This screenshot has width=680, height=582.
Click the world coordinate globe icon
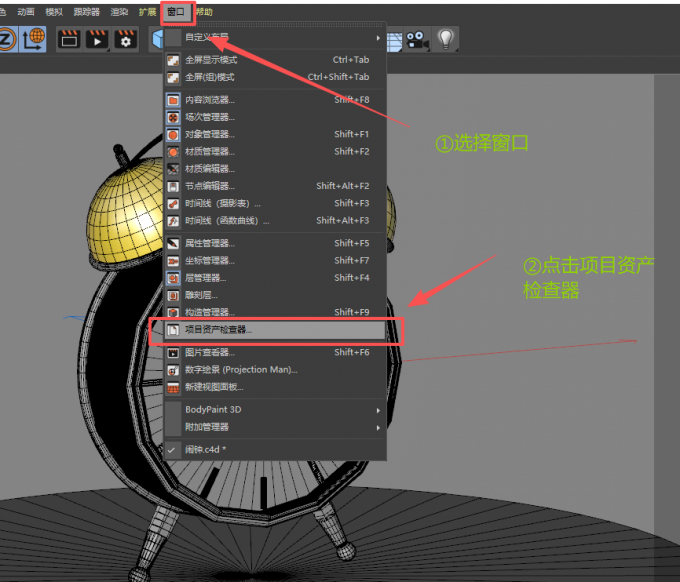[33, 39]
